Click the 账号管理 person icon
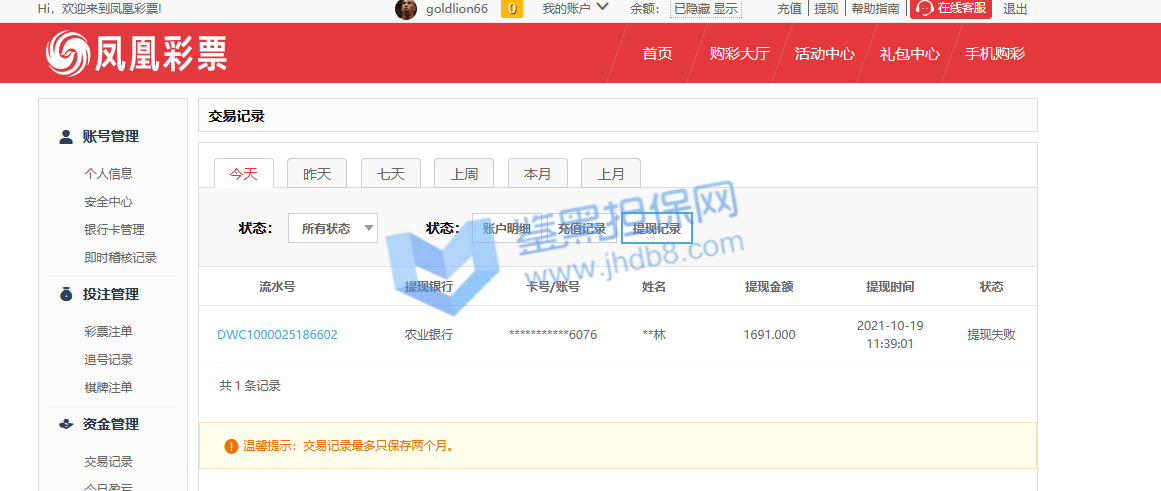Viewport: 1161px width, 491px height. click(x=66, y=137)
